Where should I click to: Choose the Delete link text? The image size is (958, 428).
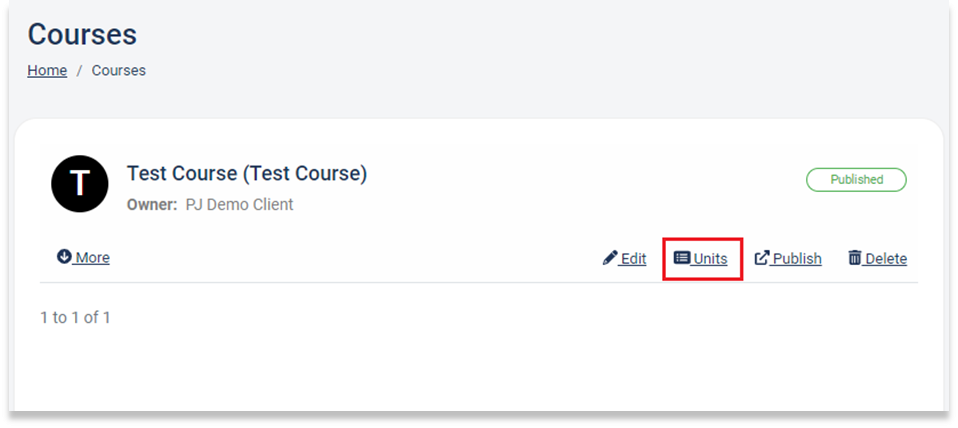pos(885,259)
